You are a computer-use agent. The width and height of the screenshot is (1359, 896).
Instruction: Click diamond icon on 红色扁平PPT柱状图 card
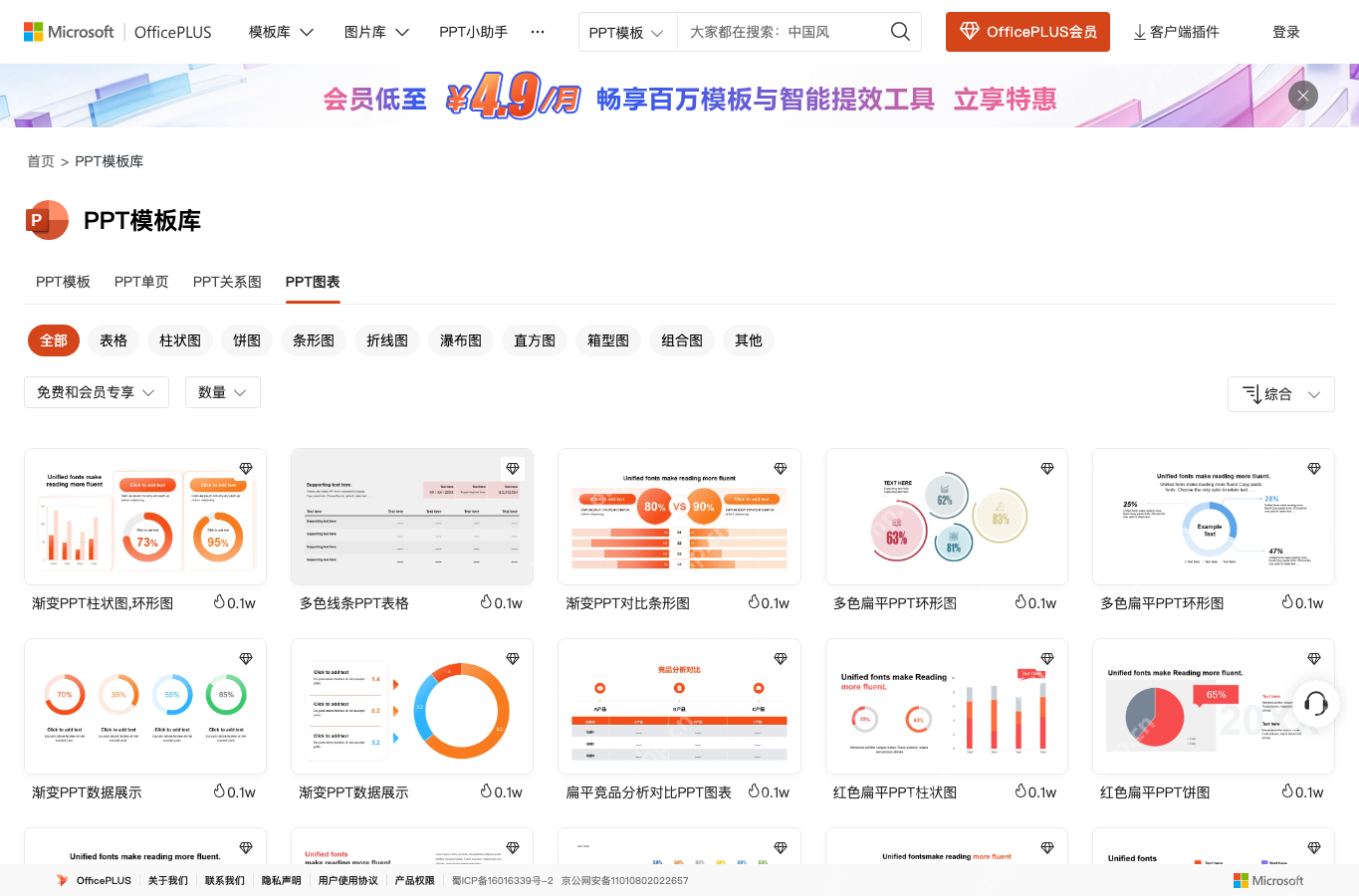[x=1047, y=658]
